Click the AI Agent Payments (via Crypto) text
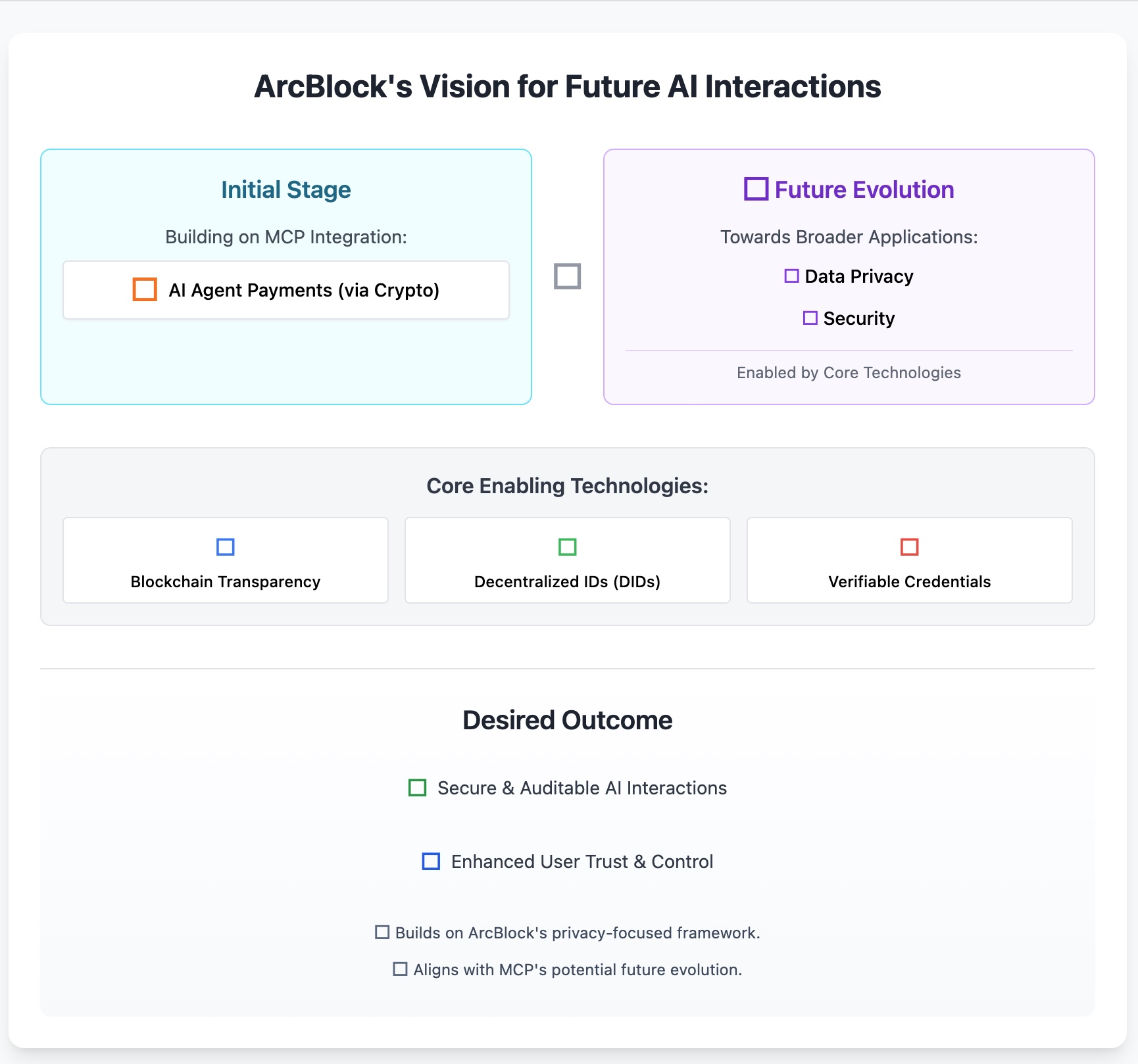Screen dimensions: 1138x1064 (x=304, y=290)
